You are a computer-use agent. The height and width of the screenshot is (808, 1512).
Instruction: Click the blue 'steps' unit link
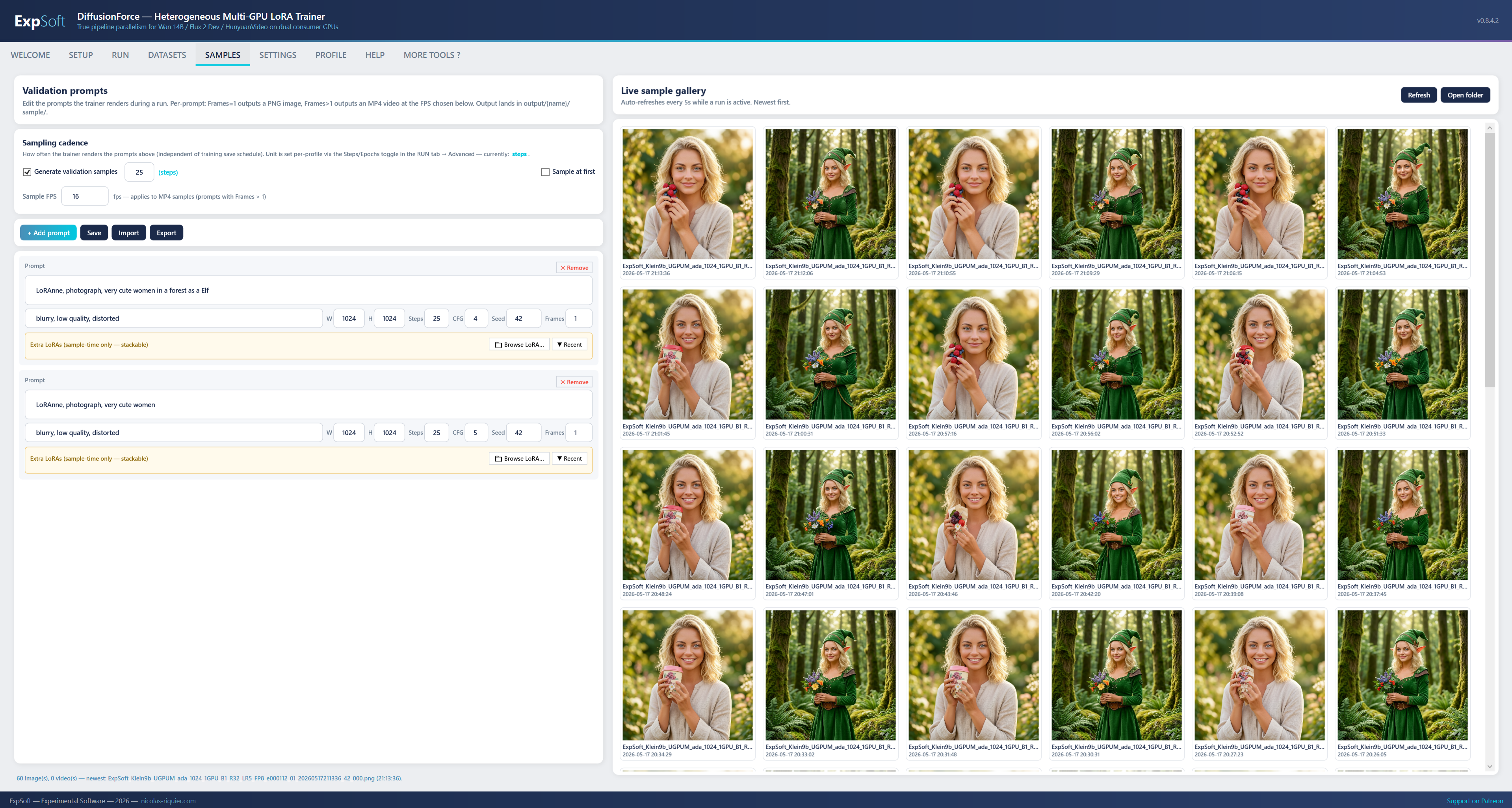pyautogui.click(x=519, y=154)
